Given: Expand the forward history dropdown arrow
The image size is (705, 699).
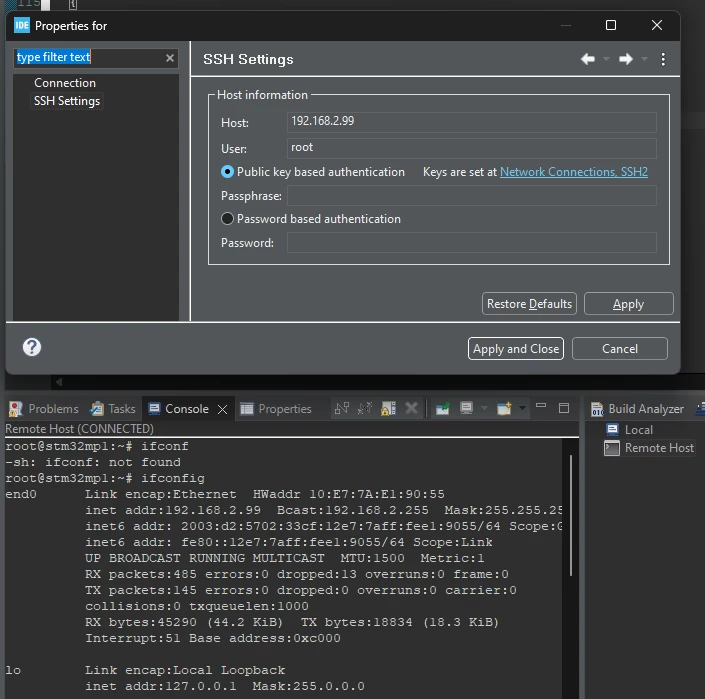Looking at the screenshot, I should (644, 59).
